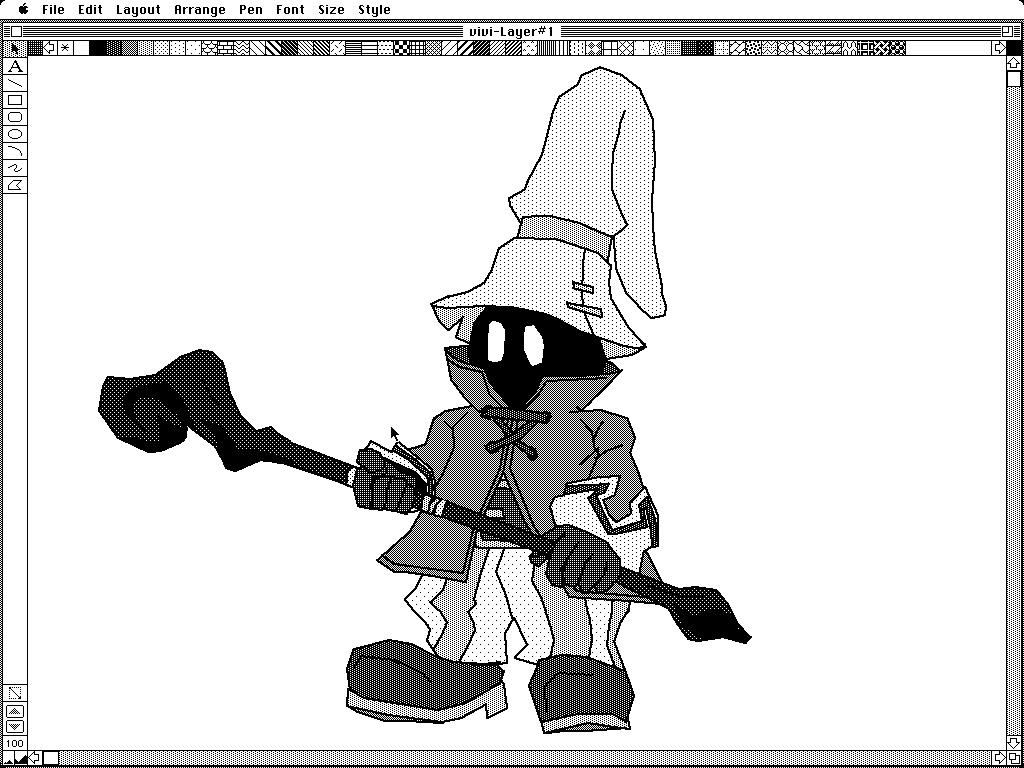Click the layer down triangle button

pos(15,726)
